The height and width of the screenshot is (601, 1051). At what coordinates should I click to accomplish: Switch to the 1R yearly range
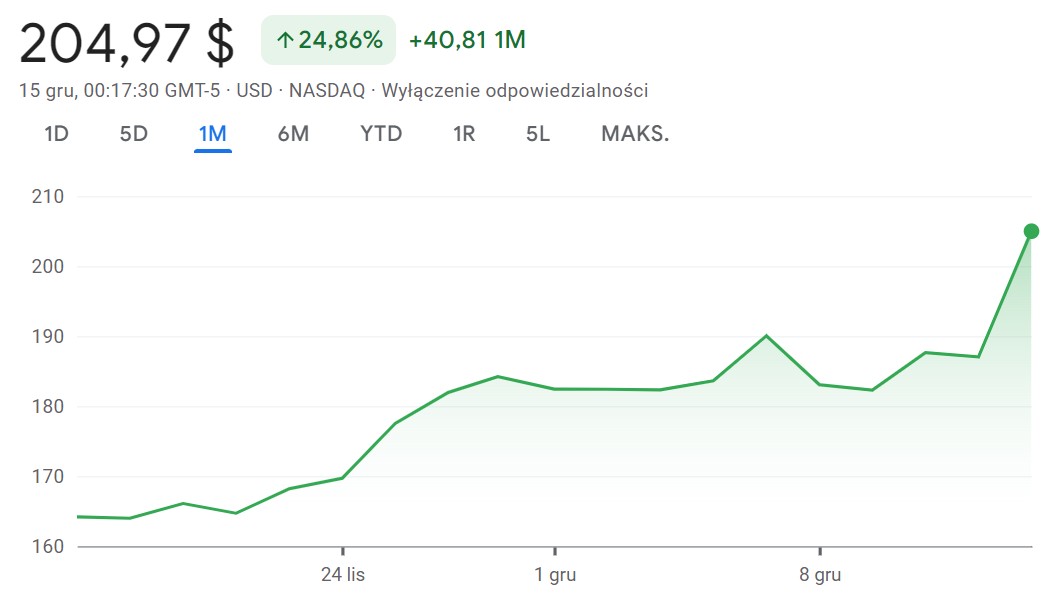pyautogui.click(x=463, y=134)
